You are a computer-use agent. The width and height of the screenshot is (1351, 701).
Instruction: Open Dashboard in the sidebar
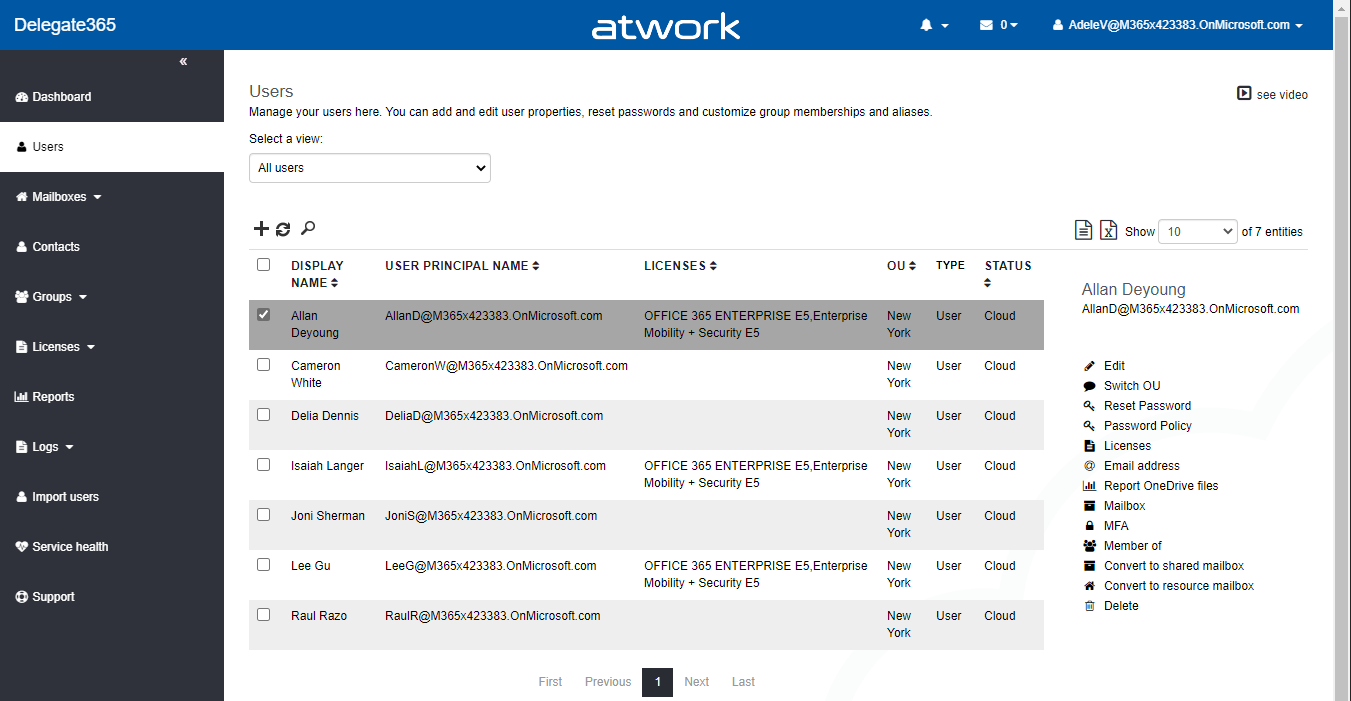(x=61, y=97)
